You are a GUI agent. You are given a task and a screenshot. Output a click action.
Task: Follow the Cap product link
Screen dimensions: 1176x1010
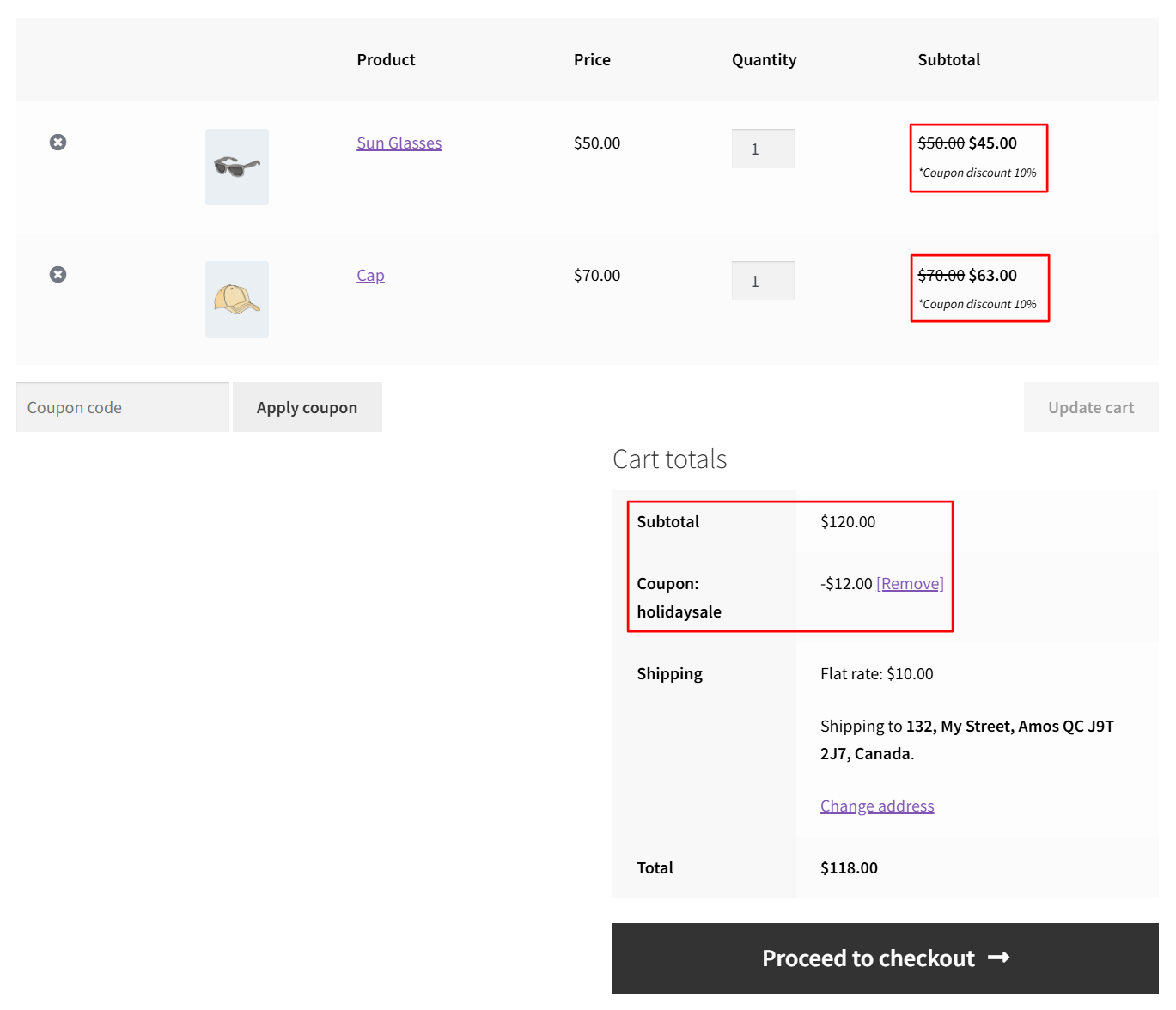[370, 276]
